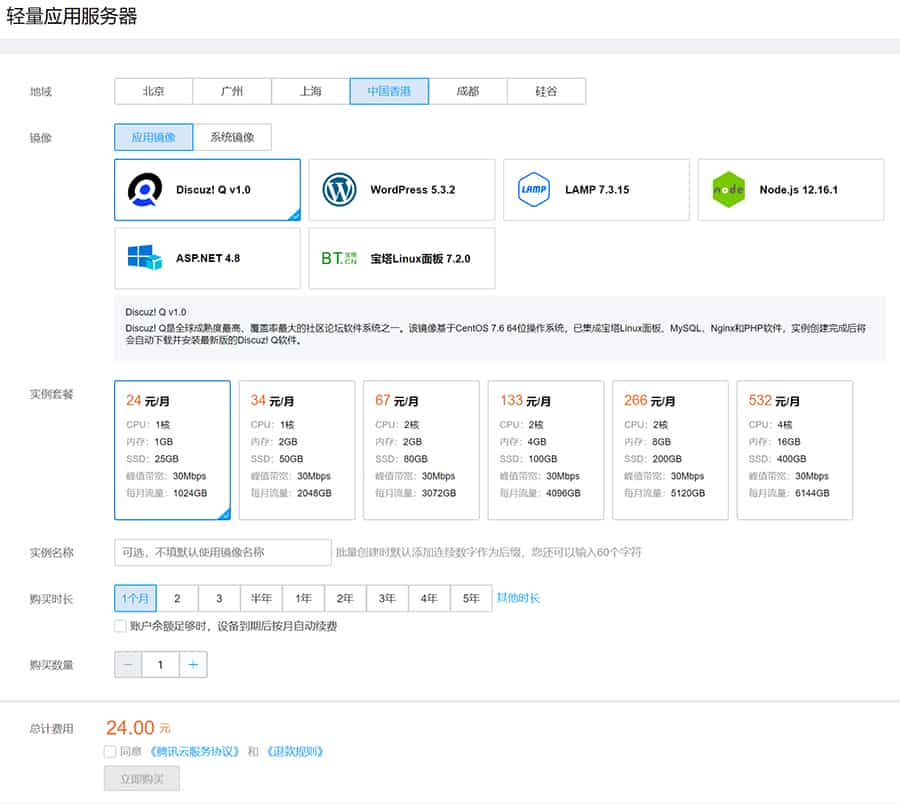Choose the WordPress 5.3.2 image card

[402, 190]
